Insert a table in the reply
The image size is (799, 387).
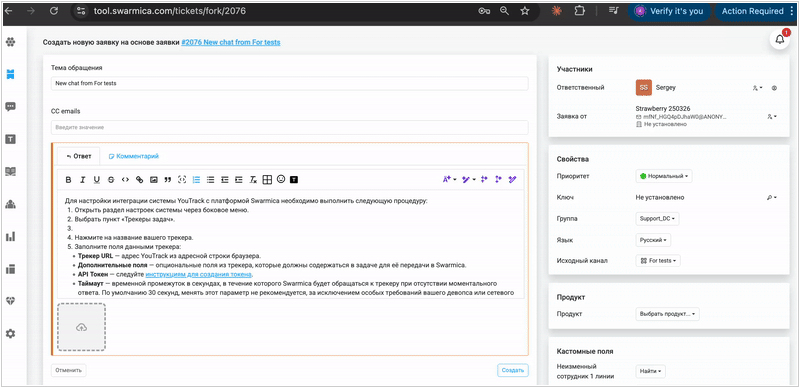coord(267,179)
